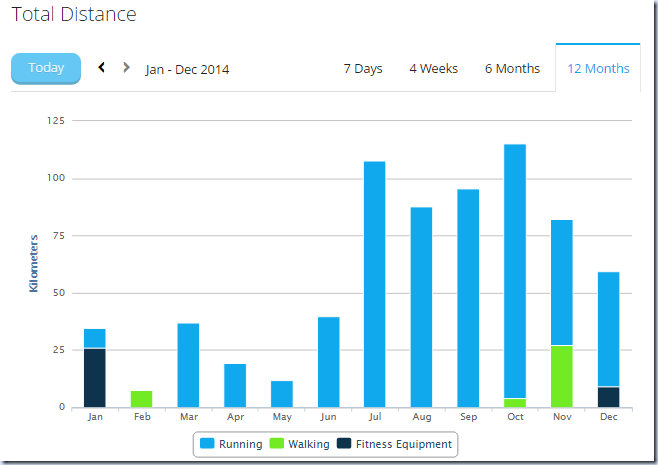
Task: Switch to the 7 Days tab
Action: [363, 68]
